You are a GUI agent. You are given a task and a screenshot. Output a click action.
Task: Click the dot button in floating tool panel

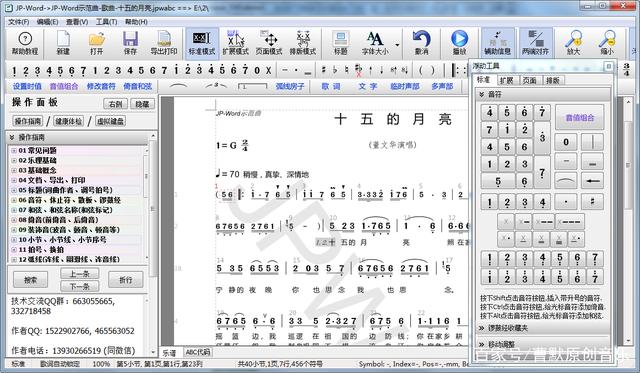coord(566,202)
